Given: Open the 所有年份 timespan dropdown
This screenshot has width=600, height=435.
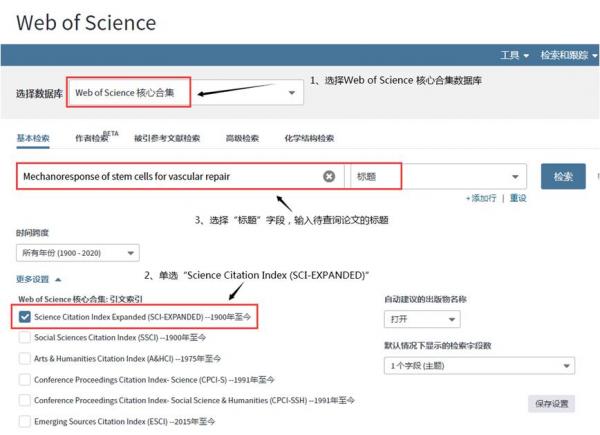Looking at the screenshot, I should pos(78,253).
